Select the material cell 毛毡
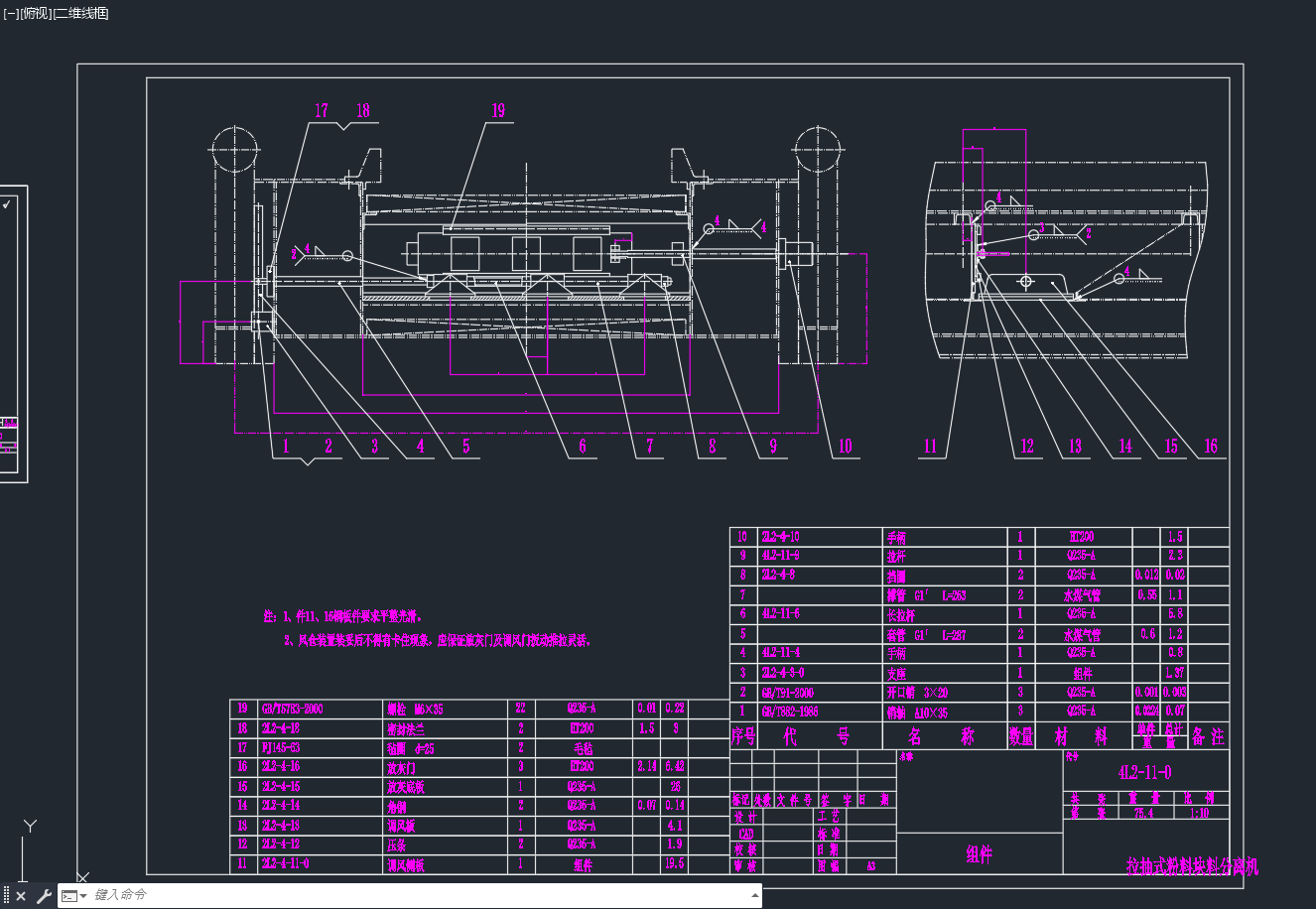The image size is (1316, 909). tap(584, 747)
